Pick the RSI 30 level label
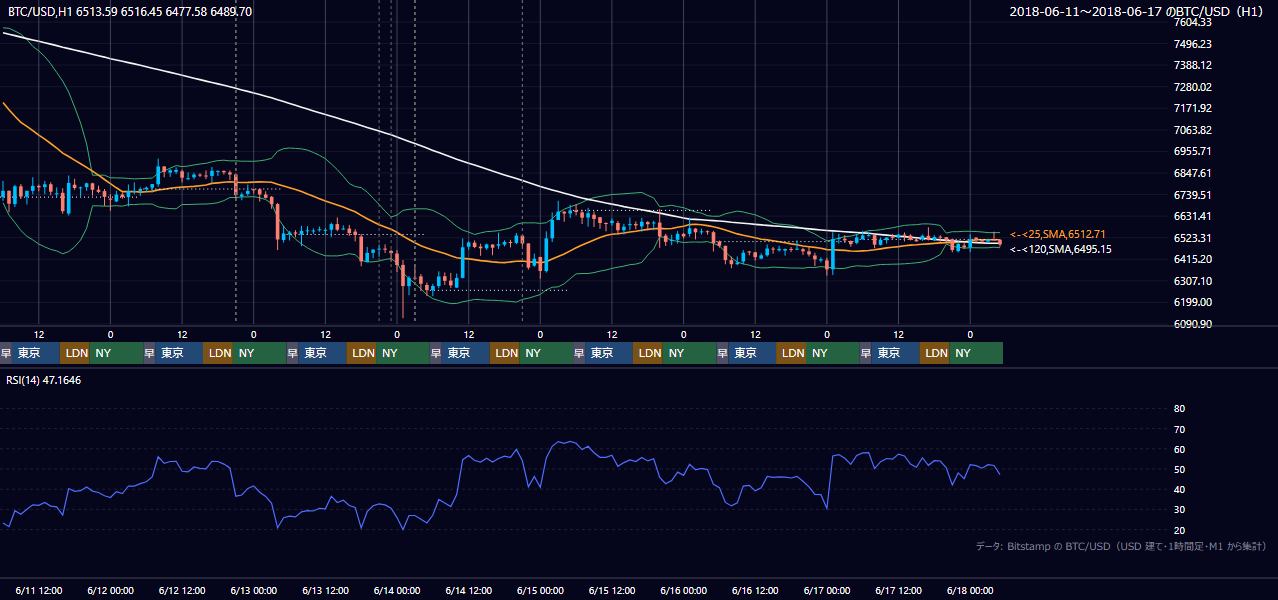Screen dimensions: 1278x600 1179,510
